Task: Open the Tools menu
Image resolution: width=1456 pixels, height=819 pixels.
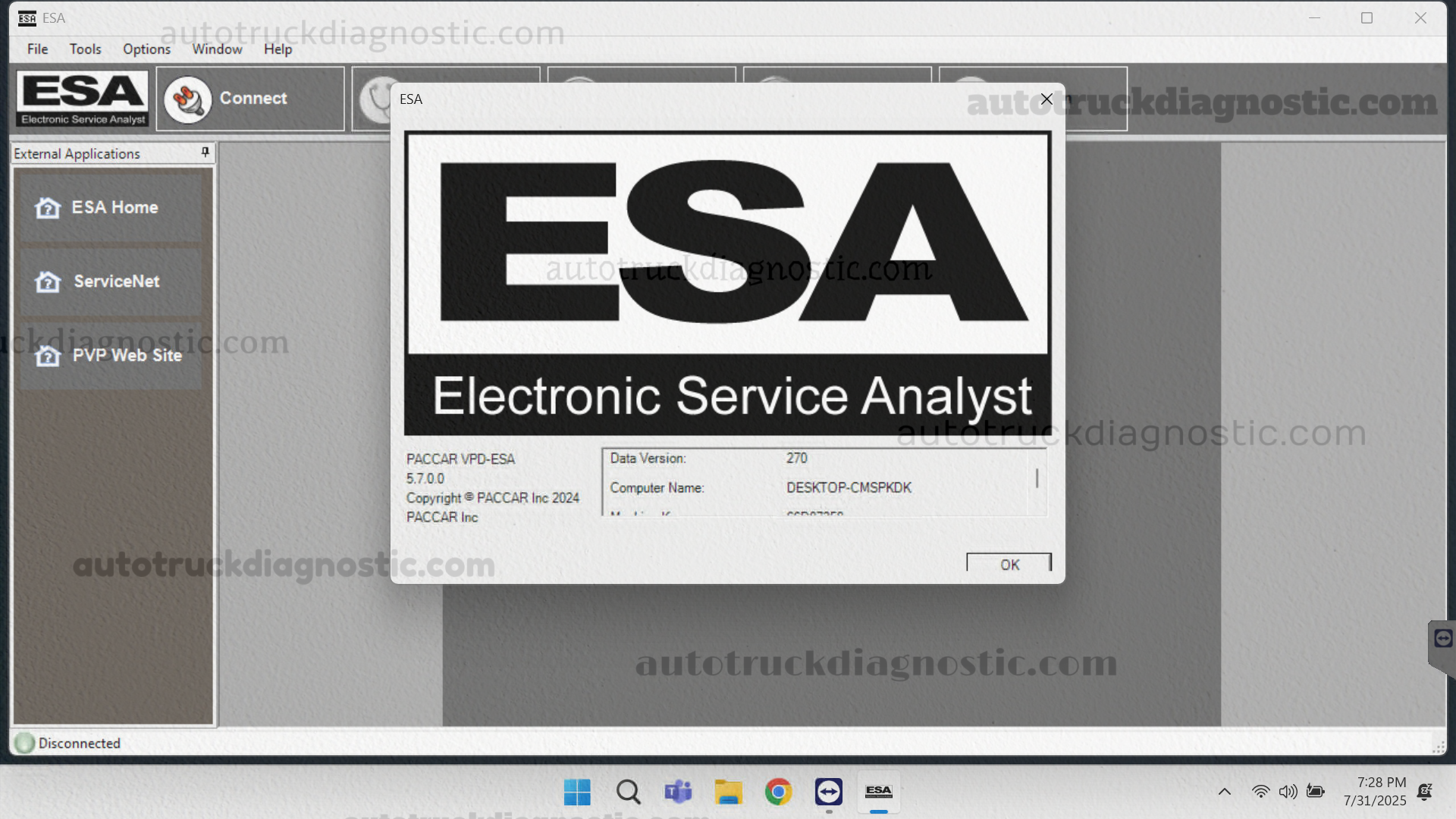Action: (85, 49)
